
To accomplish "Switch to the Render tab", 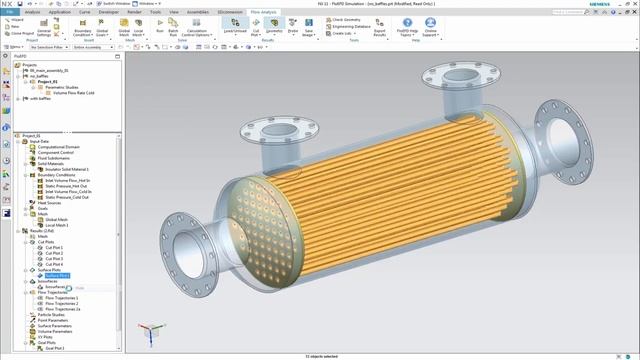I will tap(134, 12).
